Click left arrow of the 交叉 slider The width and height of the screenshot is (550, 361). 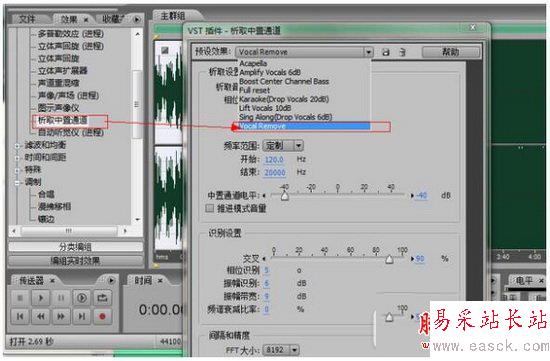tap(264, 259)
